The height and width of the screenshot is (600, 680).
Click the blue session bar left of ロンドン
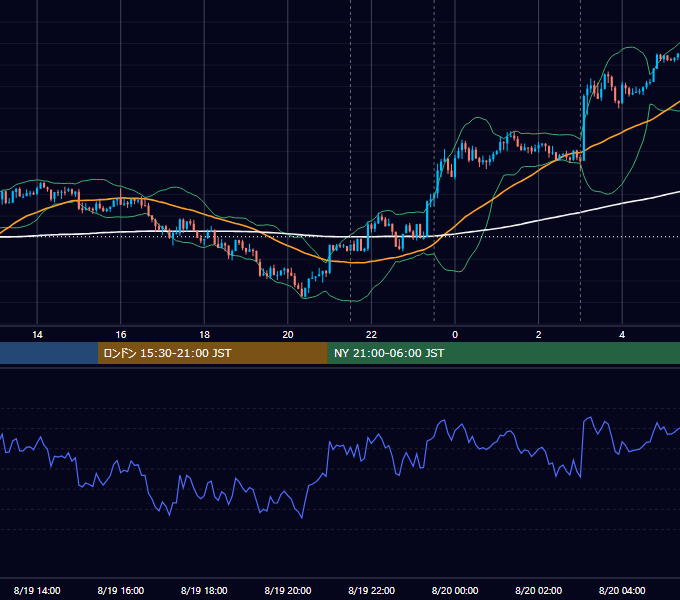pos(49,353)
